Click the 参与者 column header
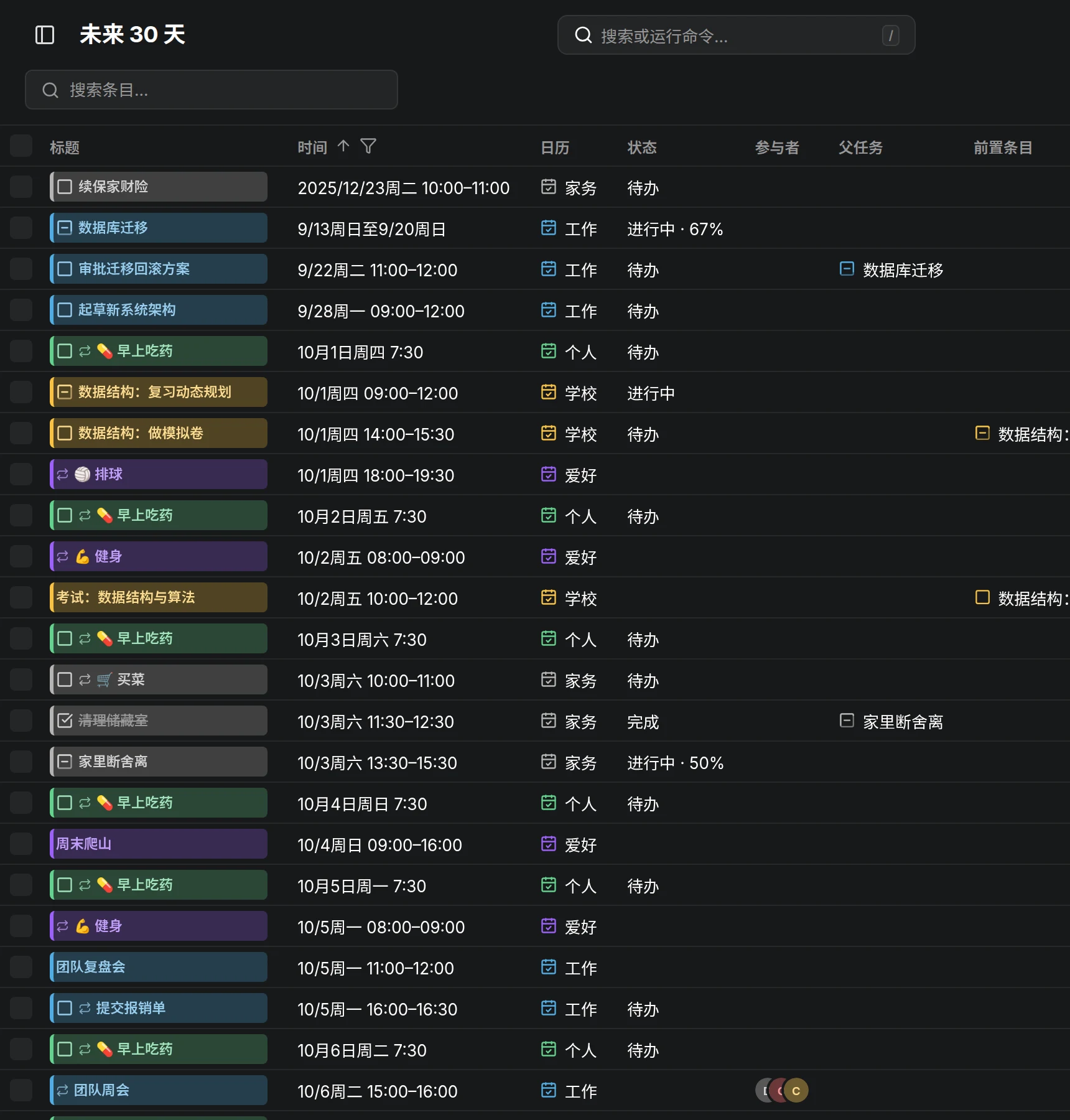Screen dimensions: 1070x1120 [x=777, y=147]
